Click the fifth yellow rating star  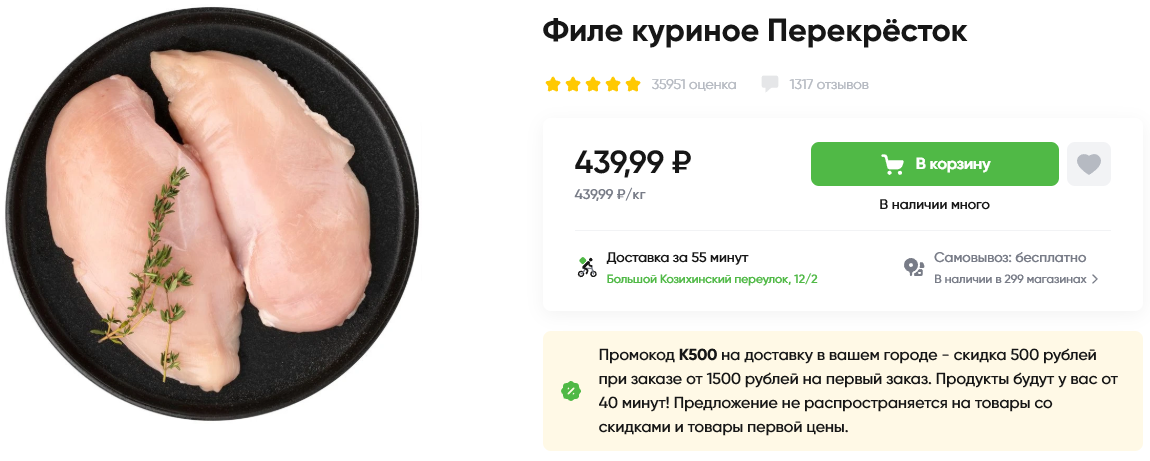point(633,84)
